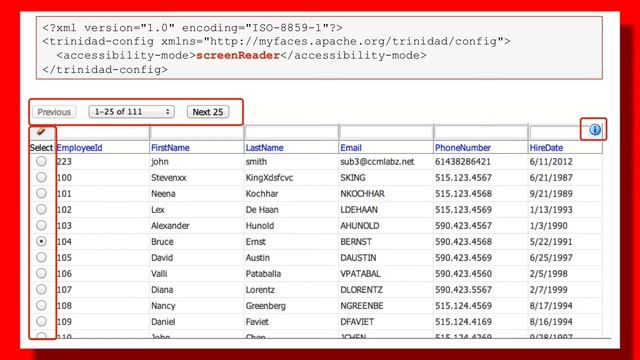This screenshot has height=360, width=640.
Task: Click hire date 6/21/1987
Action: tap(551, 178)
